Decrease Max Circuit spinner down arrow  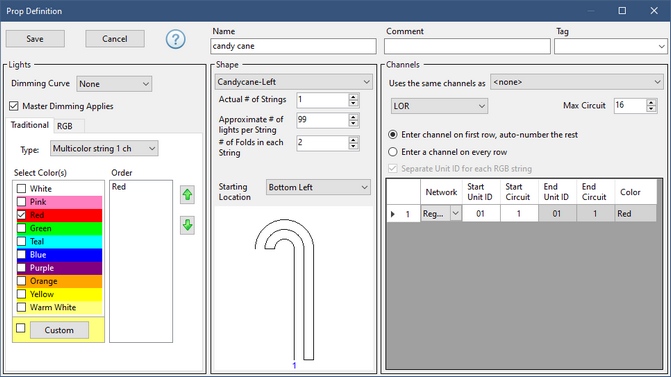pyautogui.click(x=651, y=109)
